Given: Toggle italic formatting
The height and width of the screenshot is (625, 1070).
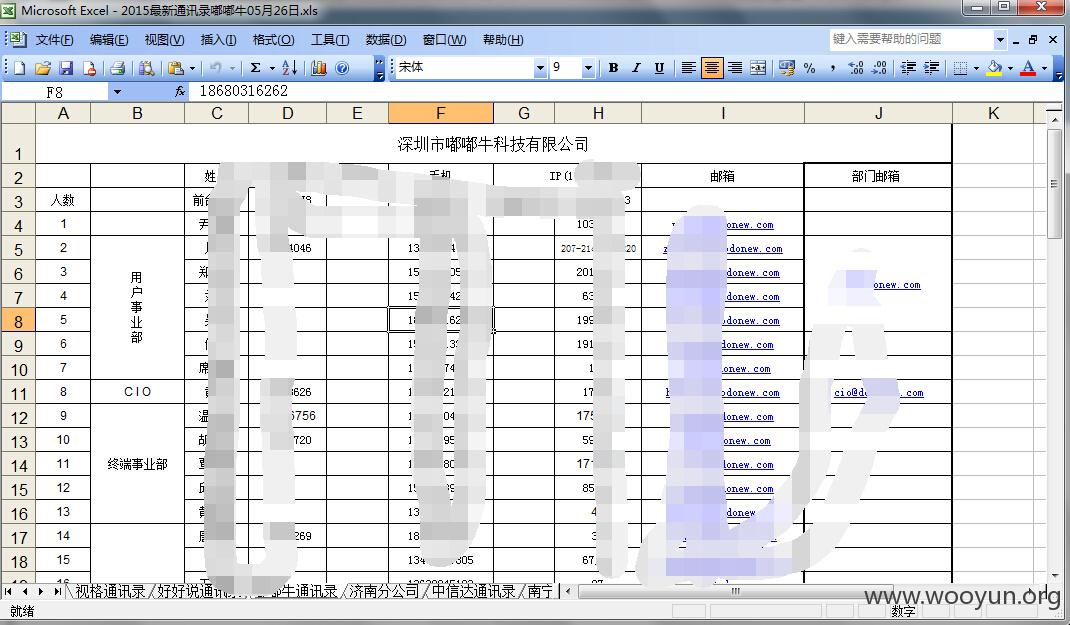Looking at the screenshot, I should click(636, 68).
